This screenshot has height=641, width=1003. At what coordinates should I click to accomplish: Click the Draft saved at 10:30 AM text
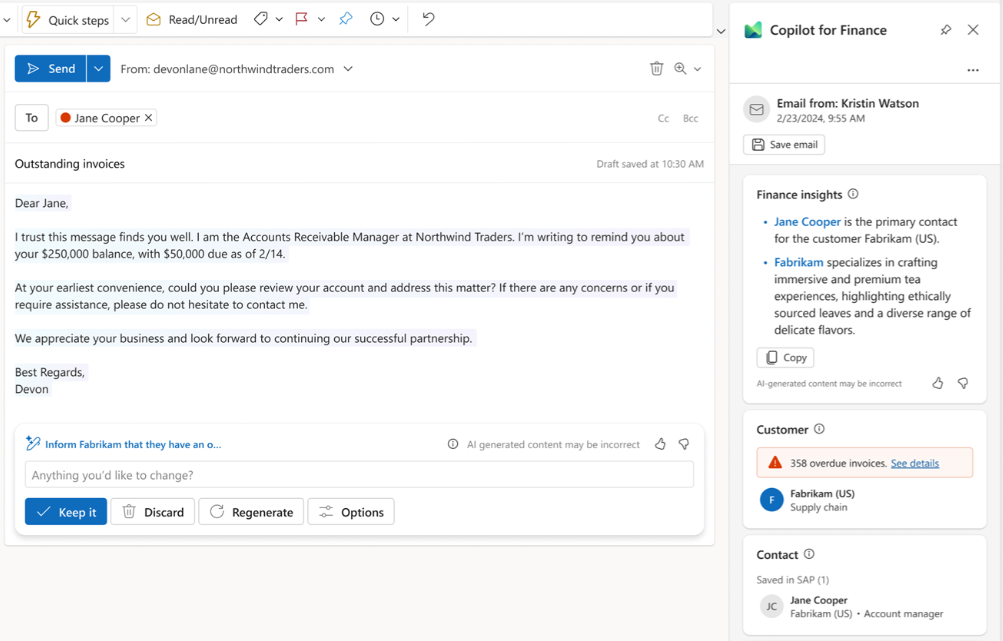click(650, 164)
